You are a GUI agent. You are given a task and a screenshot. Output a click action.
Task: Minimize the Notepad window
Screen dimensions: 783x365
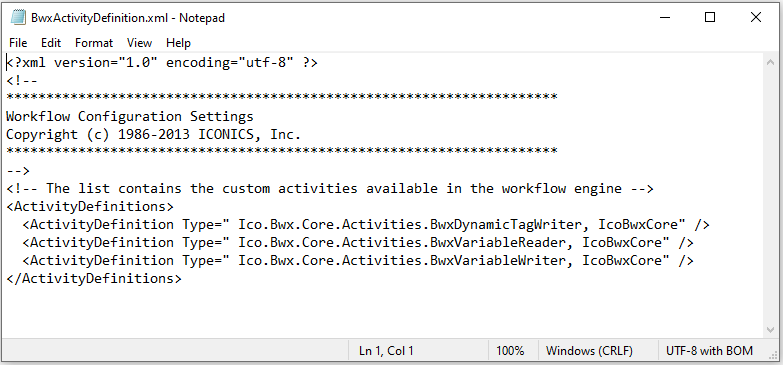pyautogui.click(x=664, y=17)
